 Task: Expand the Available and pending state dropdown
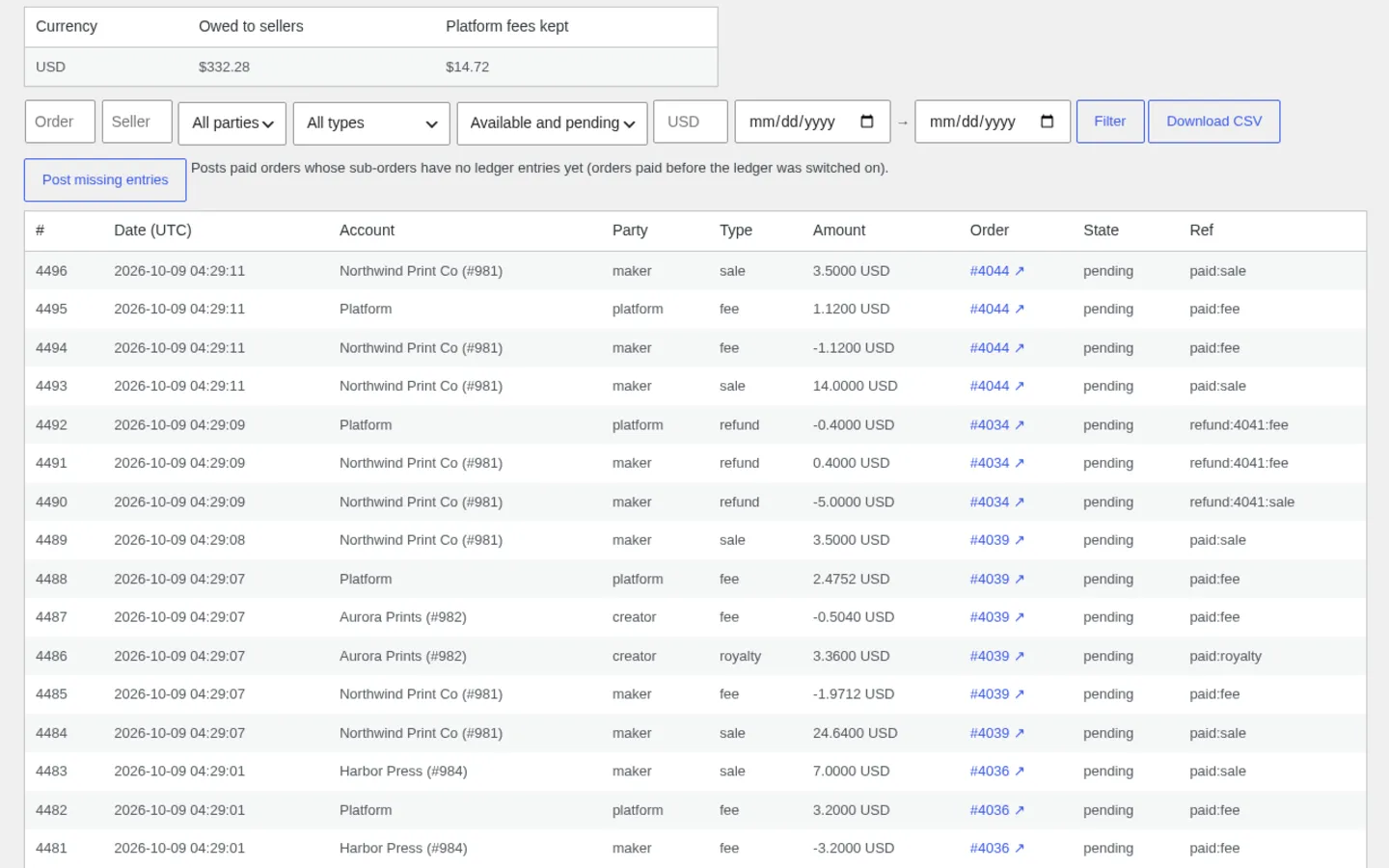coord(552,123)
